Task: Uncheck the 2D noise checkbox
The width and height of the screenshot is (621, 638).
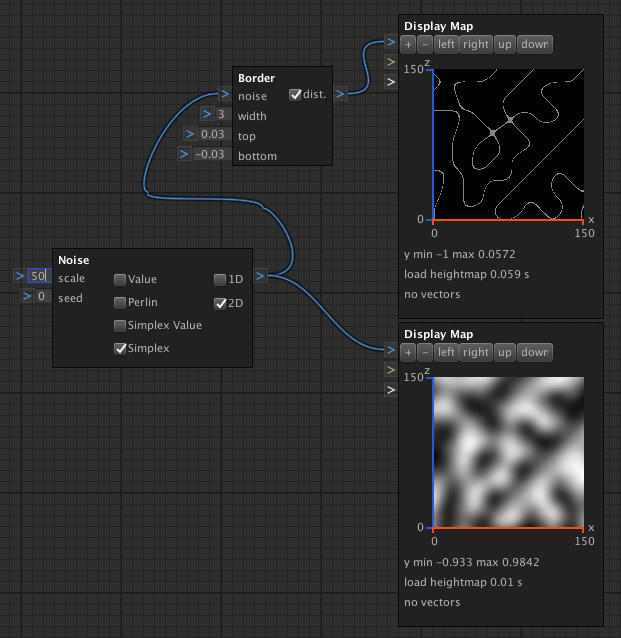Action: (x=220, y=303)
